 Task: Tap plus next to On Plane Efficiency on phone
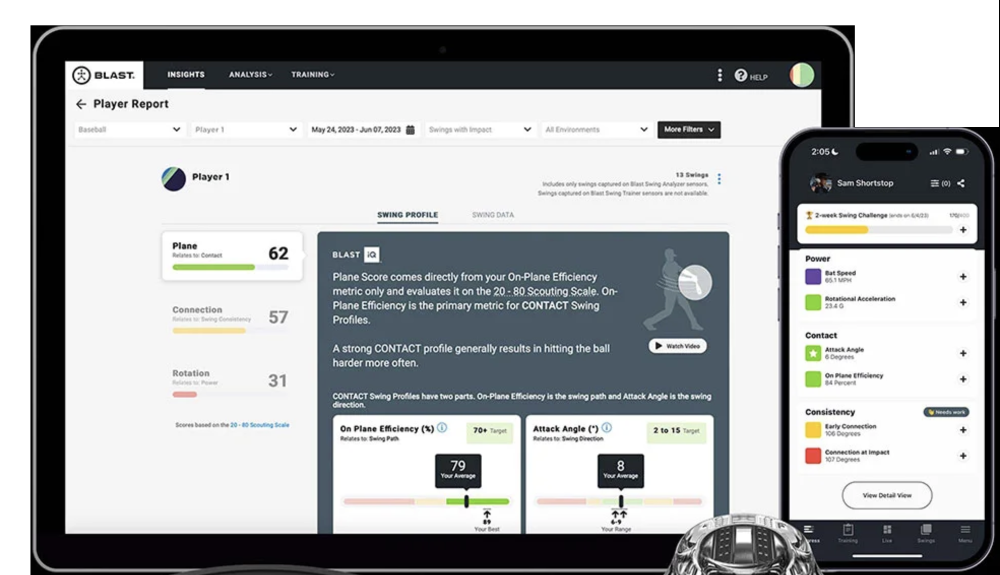[963, 379]
